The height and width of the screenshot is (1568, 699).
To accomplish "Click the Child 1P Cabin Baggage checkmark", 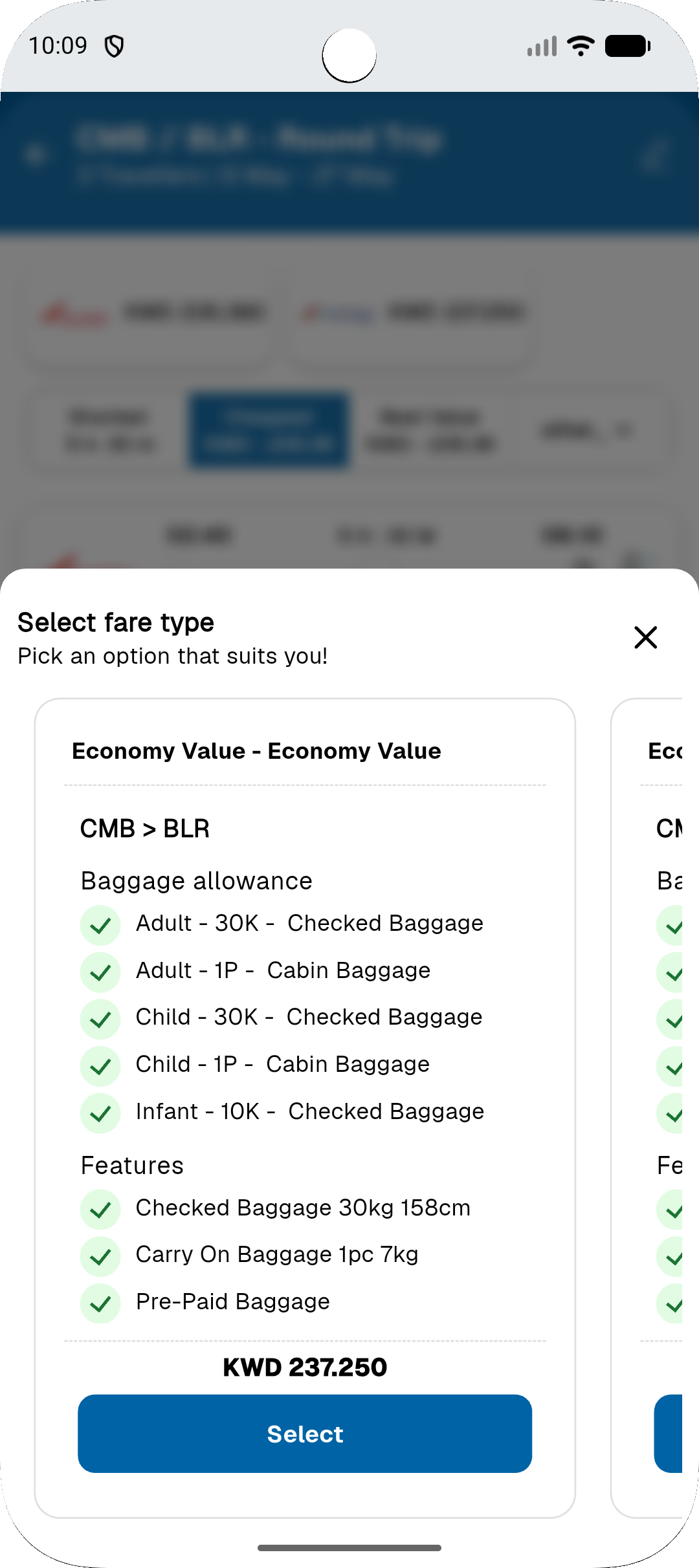I will coord(100,1066).
